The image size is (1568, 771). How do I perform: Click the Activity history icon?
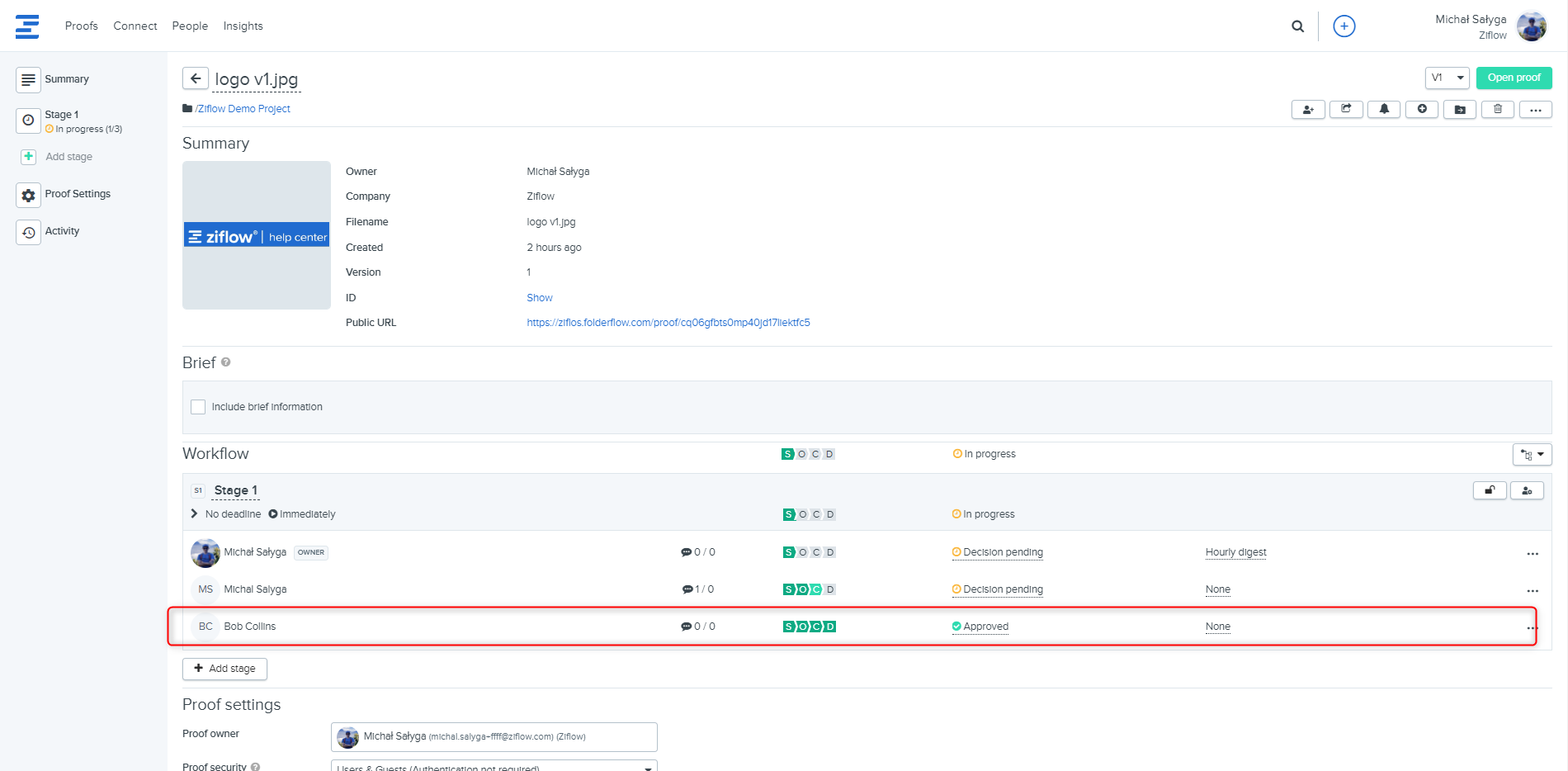coord(28,232)
